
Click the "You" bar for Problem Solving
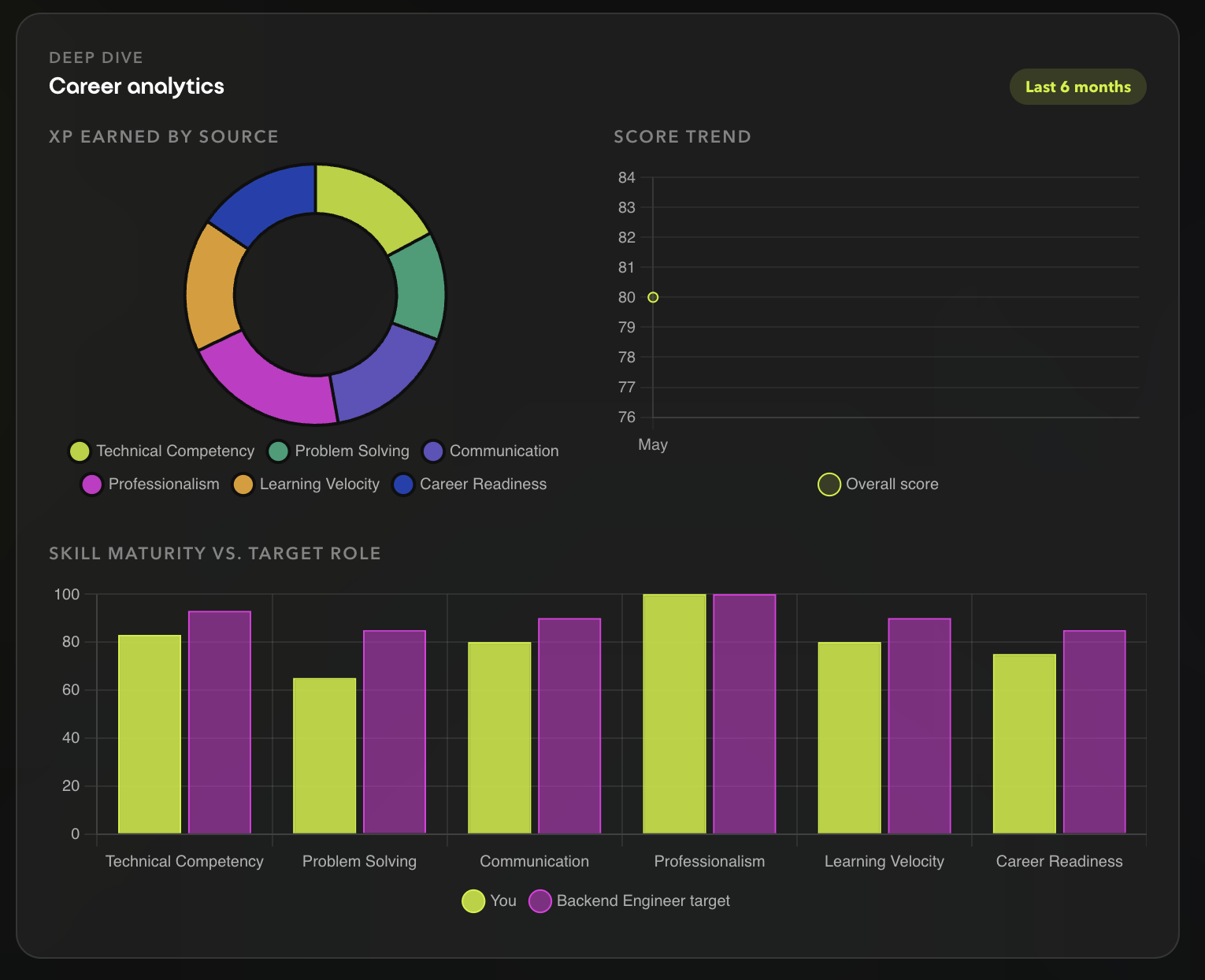click(324, 756)
